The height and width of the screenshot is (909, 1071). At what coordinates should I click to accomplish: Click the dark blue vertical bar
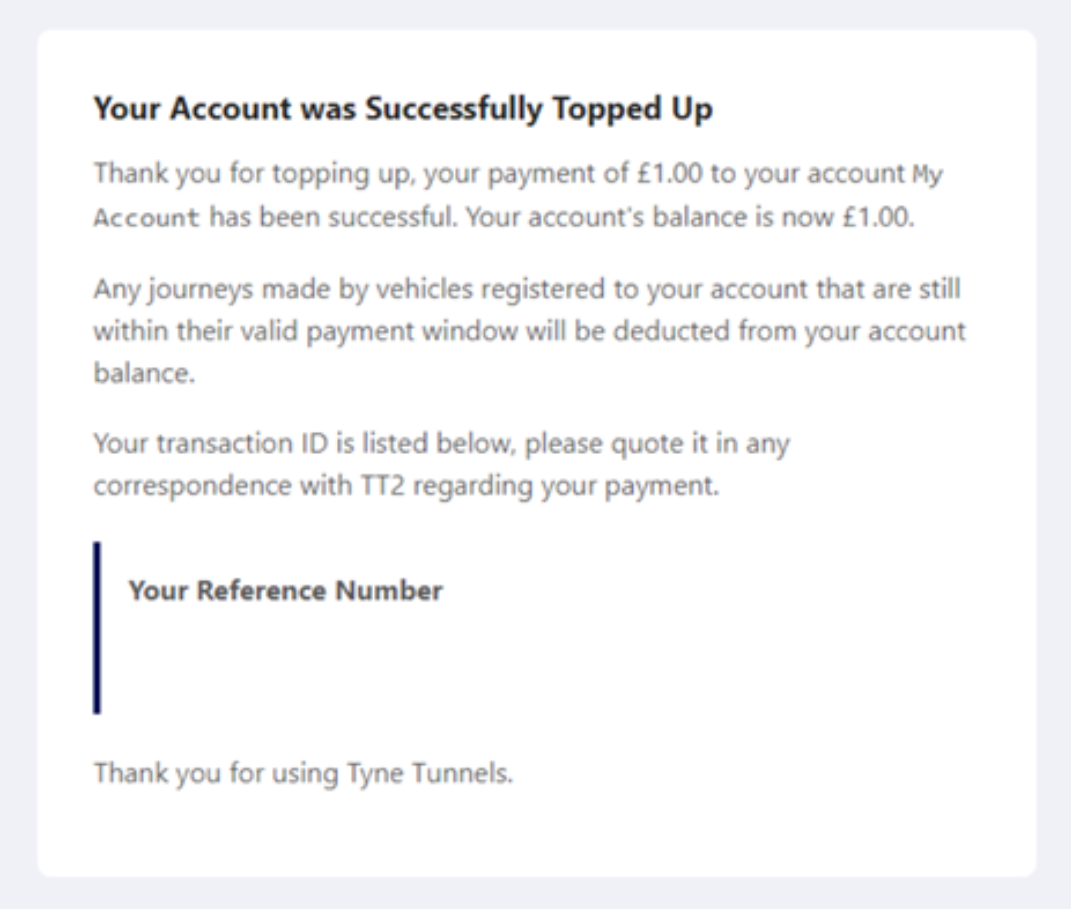(x=97, y=628)
